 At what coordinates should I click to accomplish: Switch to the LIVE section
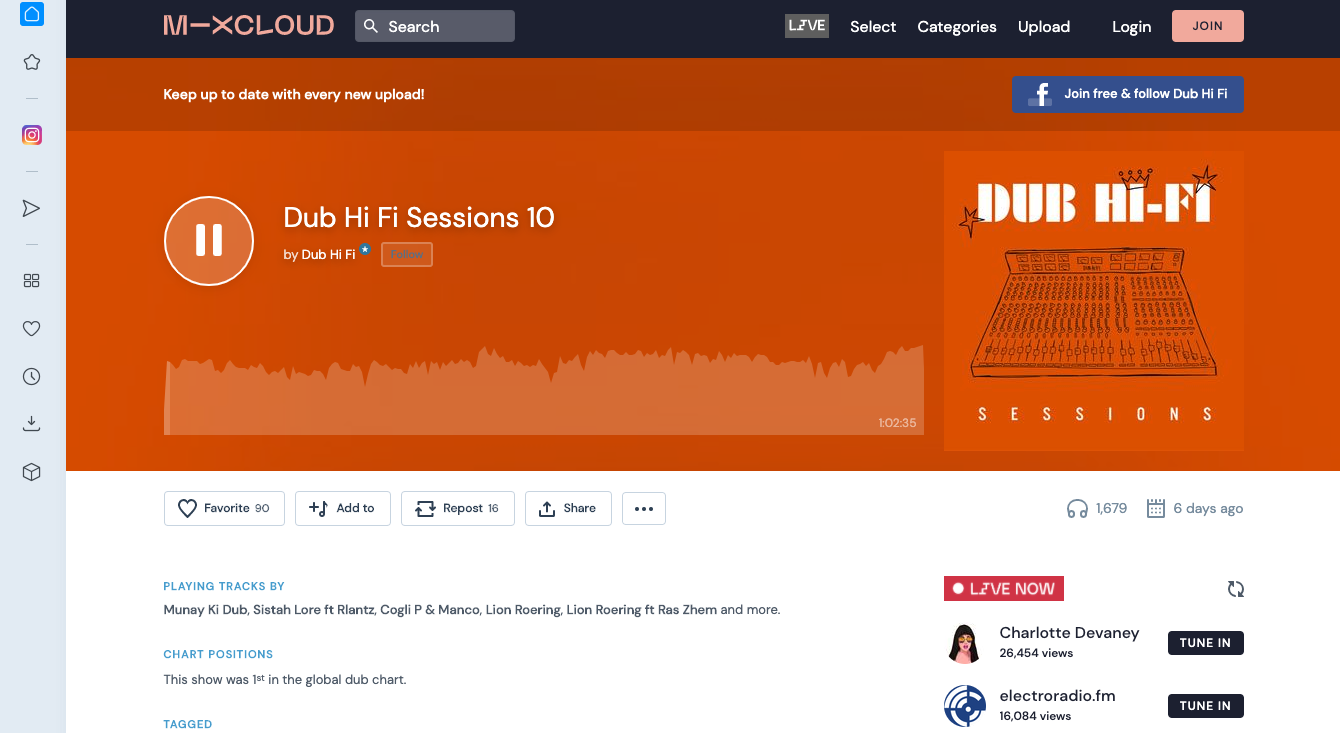click(x=806, y=26)
